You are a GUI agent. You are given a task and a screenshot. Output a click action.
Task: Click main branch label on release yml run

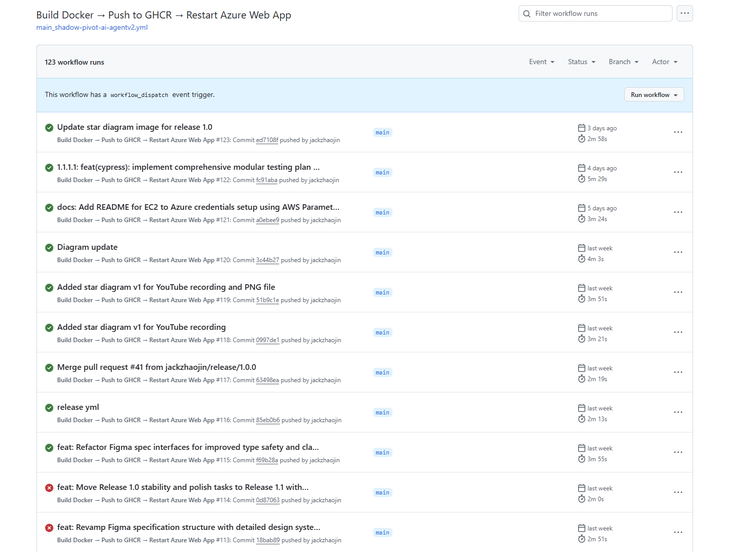coord(382,412)
